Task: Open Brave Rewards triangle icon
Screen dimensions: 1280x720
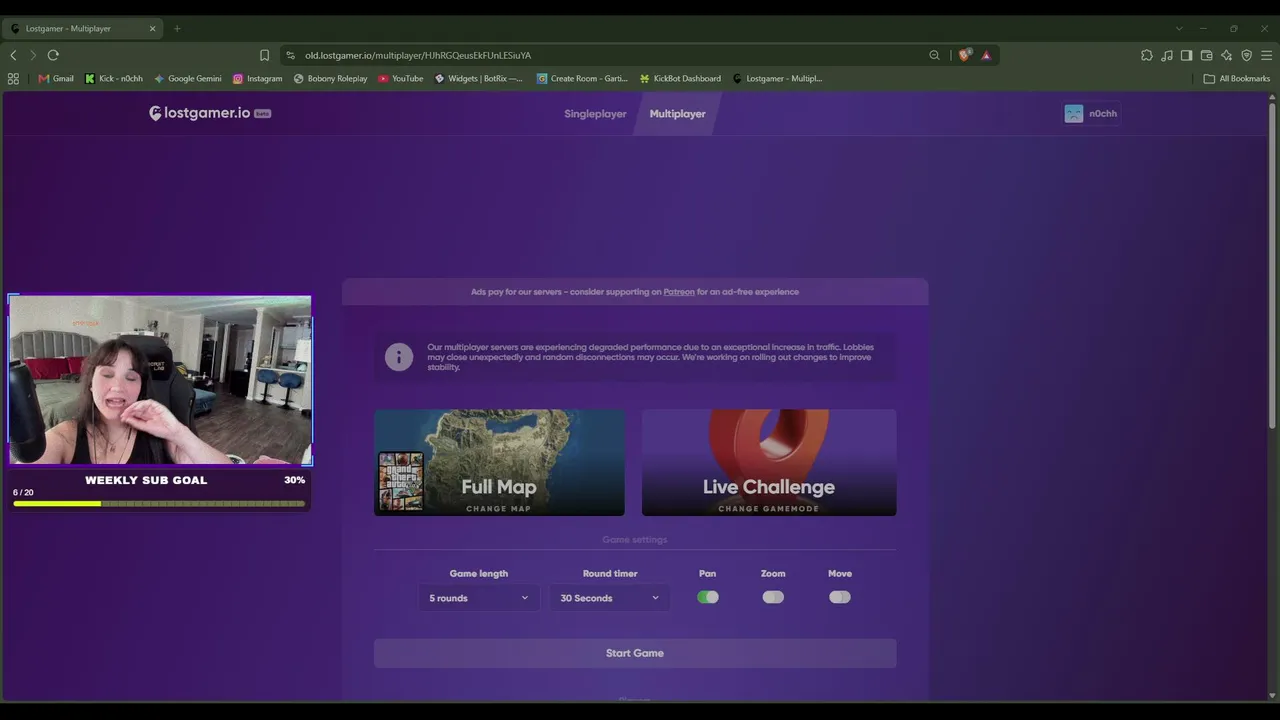Action: point(986,55)
